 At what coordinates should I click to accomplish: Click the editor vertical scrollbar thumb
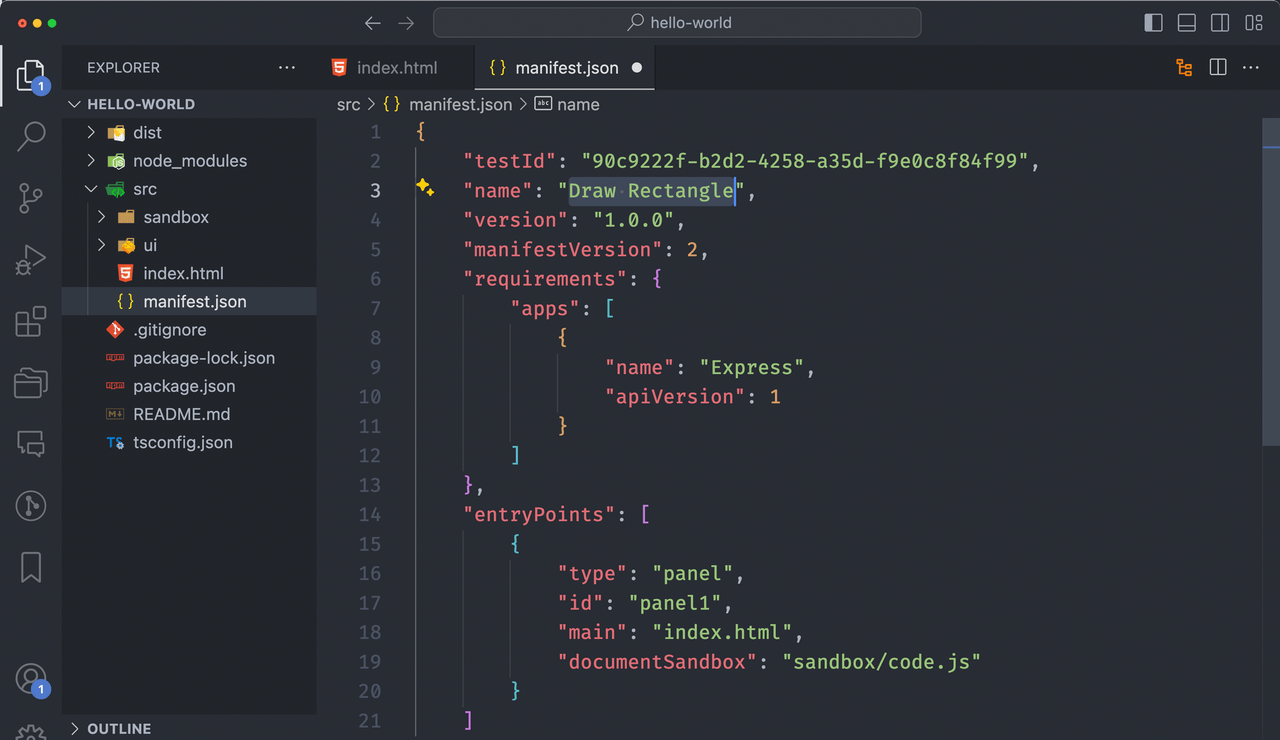pyautogui.click(x=1270, y=282)
